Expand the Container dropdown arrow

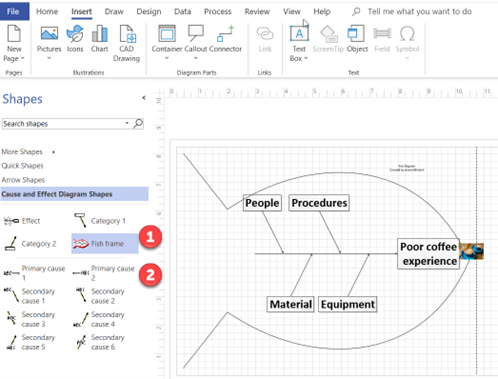tap(167, 58)
